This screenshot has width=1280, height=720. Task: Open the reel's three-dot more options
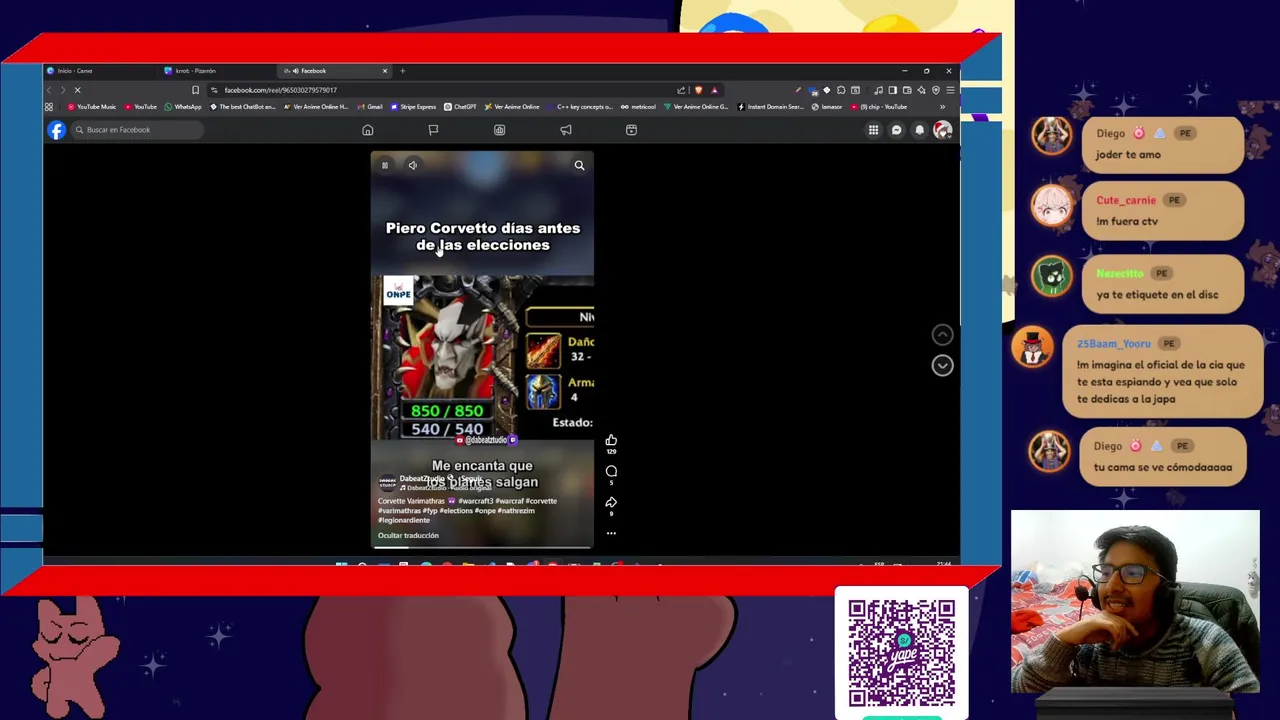point(611,533)
